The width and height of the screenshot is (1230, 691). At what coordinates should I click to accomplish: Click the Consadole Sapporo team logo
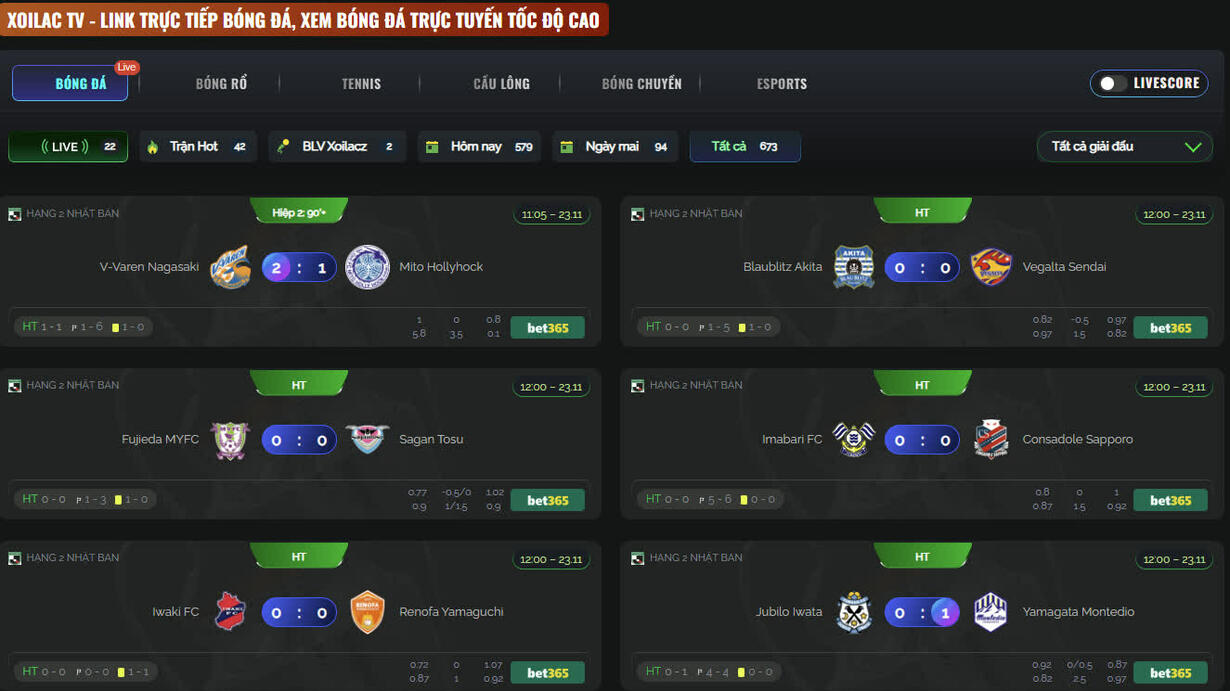(991, 439)
